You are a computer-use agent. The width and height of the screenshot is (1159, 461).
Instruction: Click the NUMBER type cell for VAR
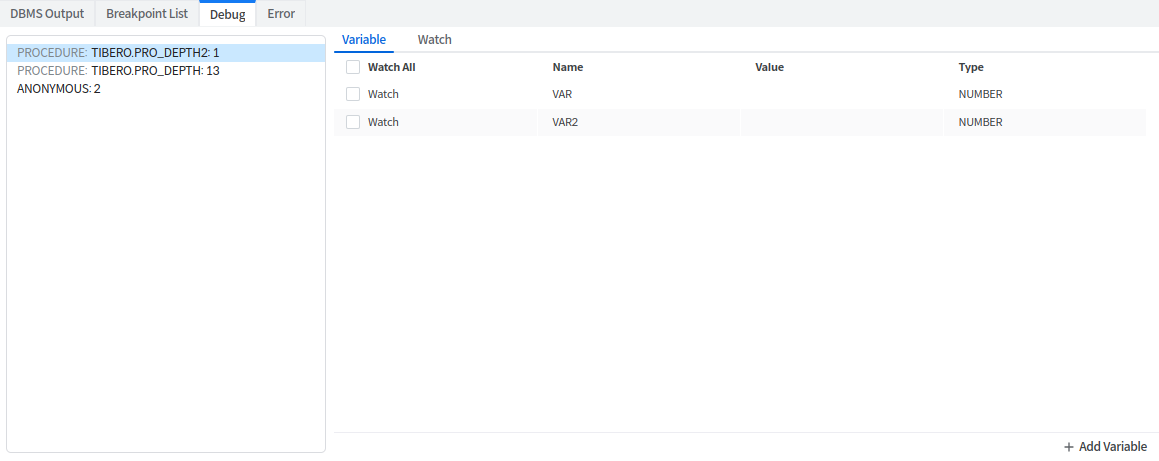click(980, 94)
